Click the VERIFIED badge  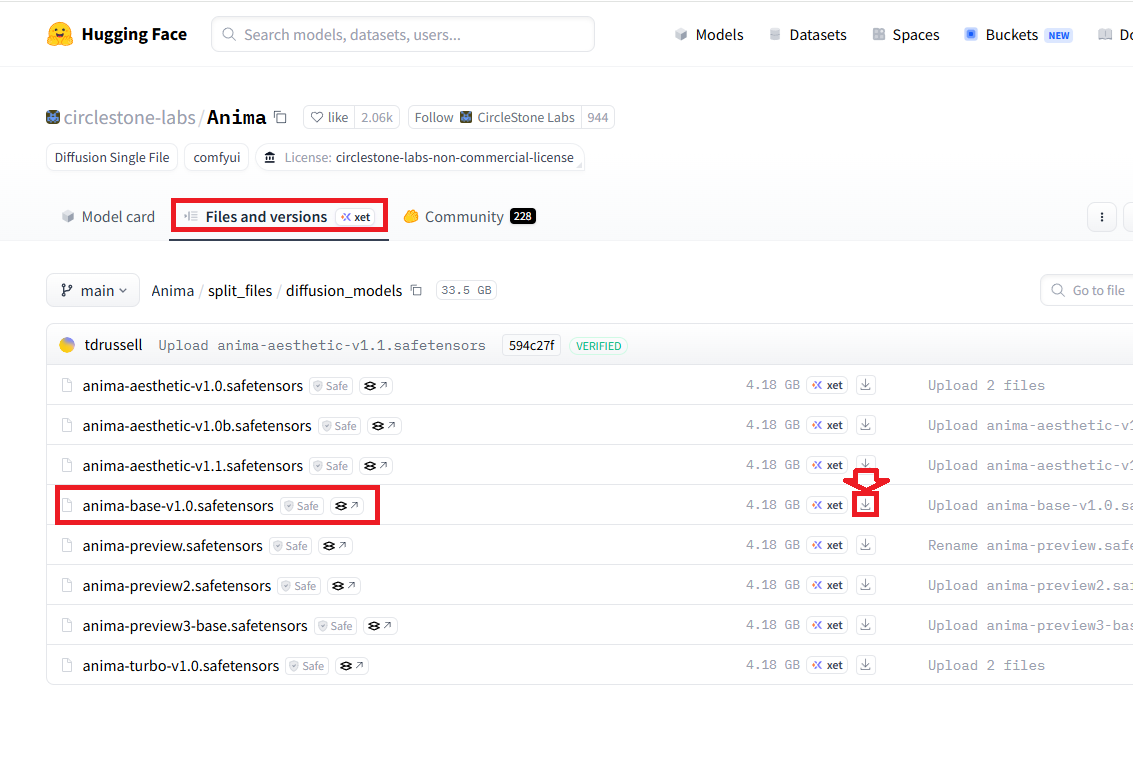click(x=598, y=346)
